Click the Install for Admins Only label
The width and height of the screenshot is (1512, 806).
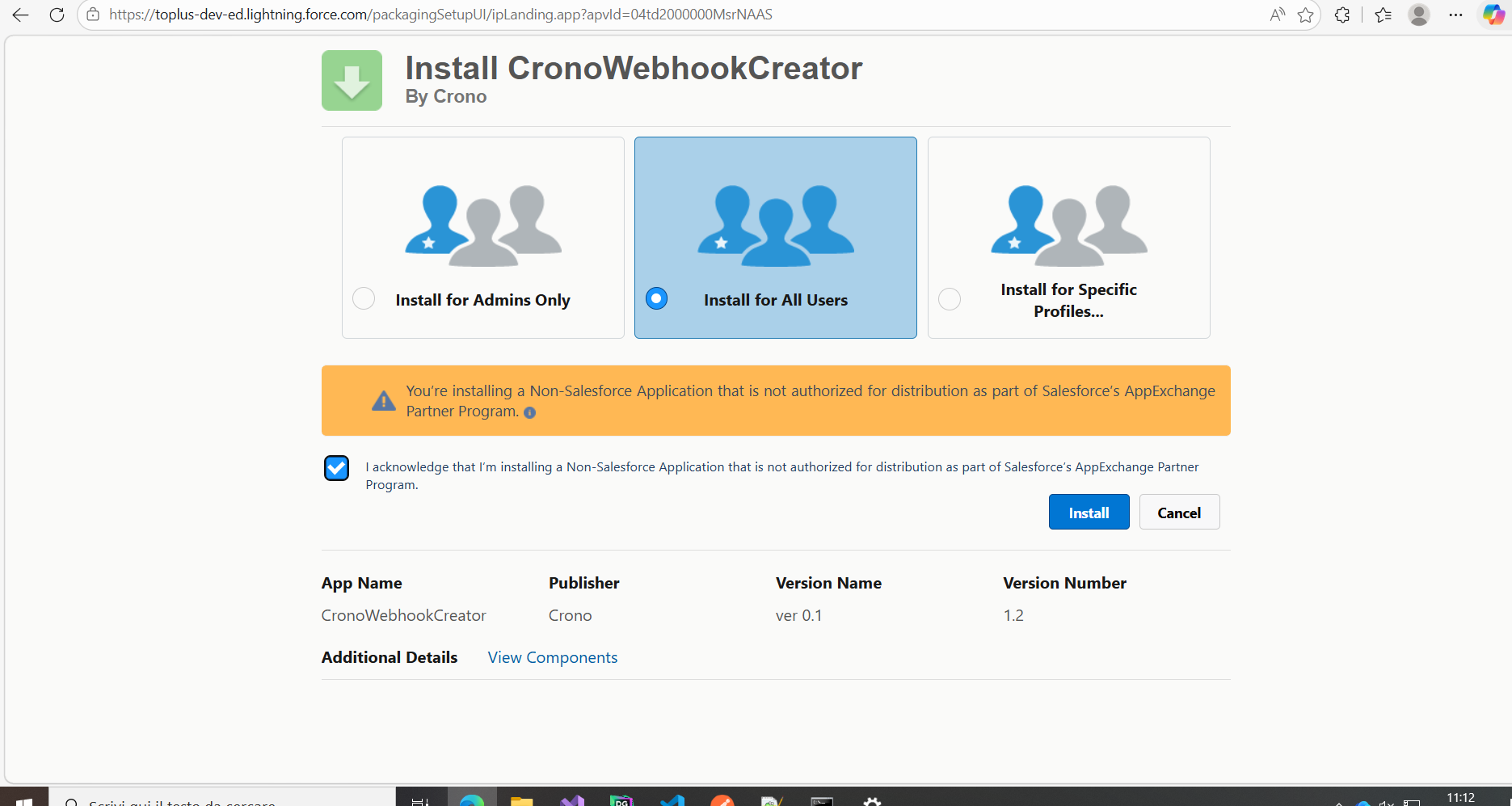click(483, 300)
